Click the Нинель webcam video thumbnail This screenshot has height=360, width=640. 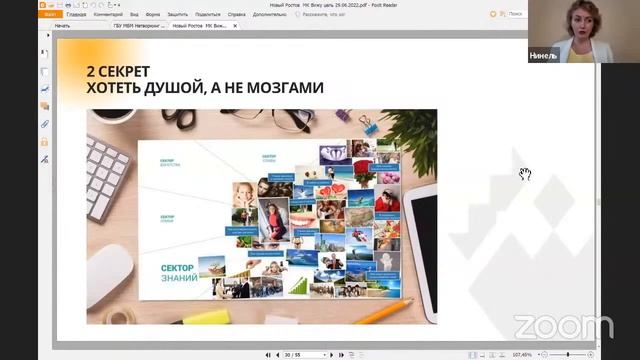coord(584,31)
